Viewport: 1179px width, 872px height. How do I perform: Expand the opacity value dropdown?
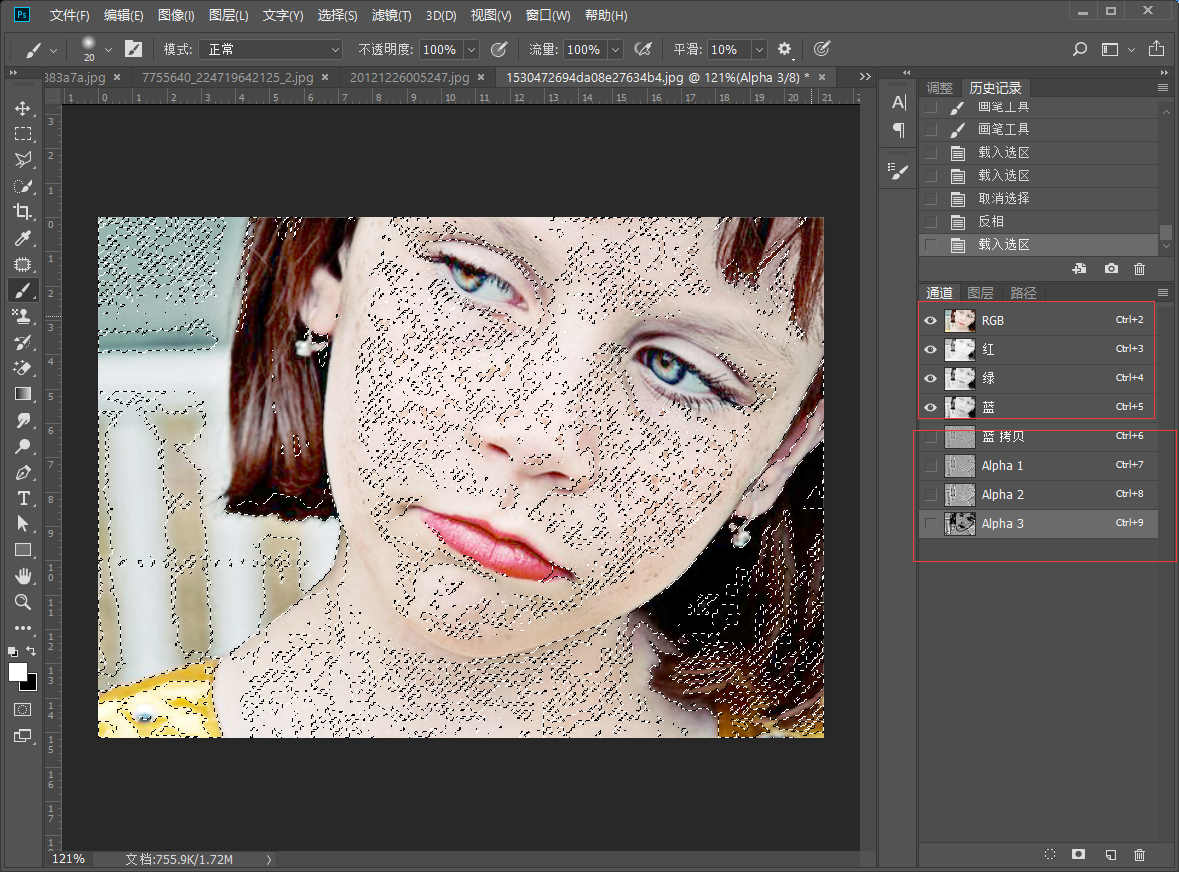coord(471,49)
